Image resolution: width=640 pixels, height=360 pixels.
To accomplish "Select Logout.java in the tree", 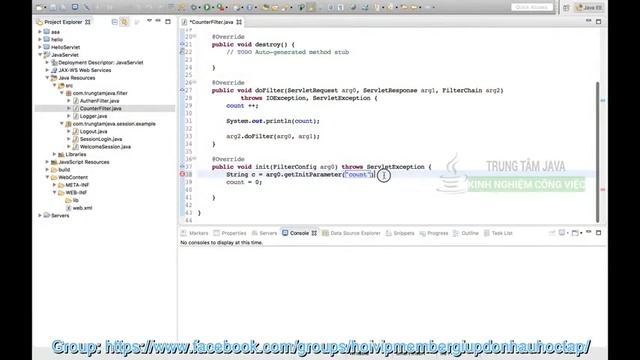I will [x=93, y=131].
